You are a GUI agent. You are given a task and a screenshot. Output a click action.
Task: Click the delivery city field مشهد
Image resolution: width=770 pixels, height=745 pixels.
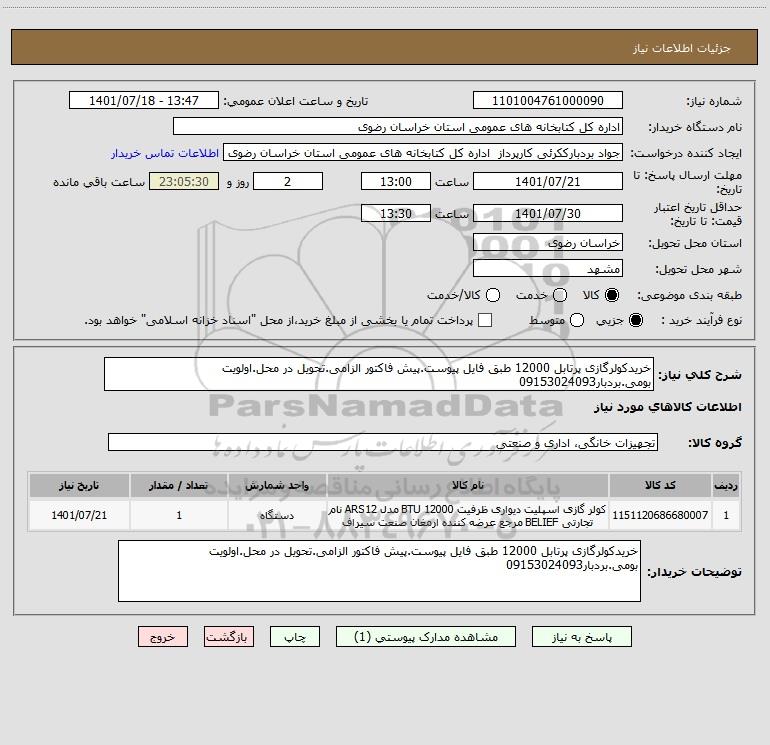[548, 269]
